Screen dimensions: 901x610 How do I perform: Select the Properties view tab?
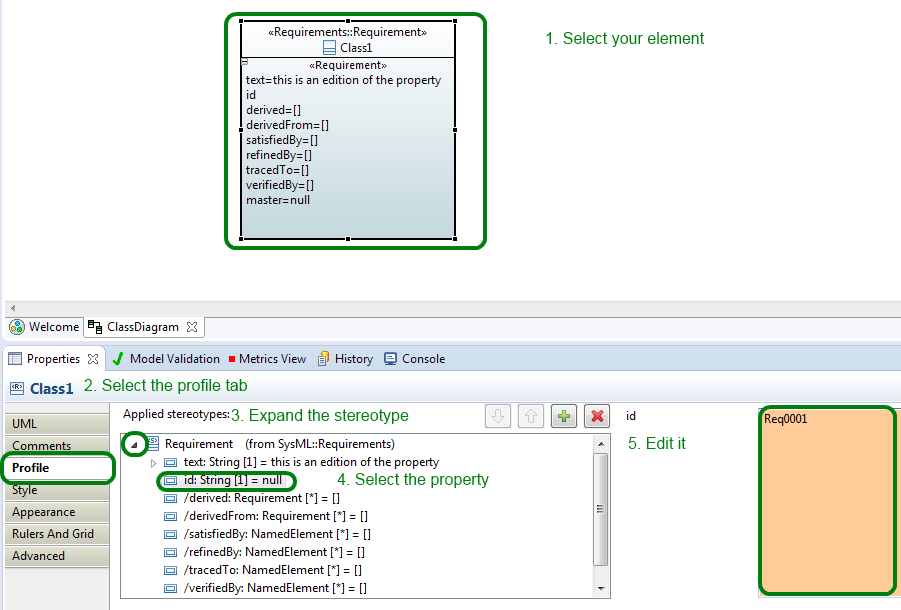[53, 359]
